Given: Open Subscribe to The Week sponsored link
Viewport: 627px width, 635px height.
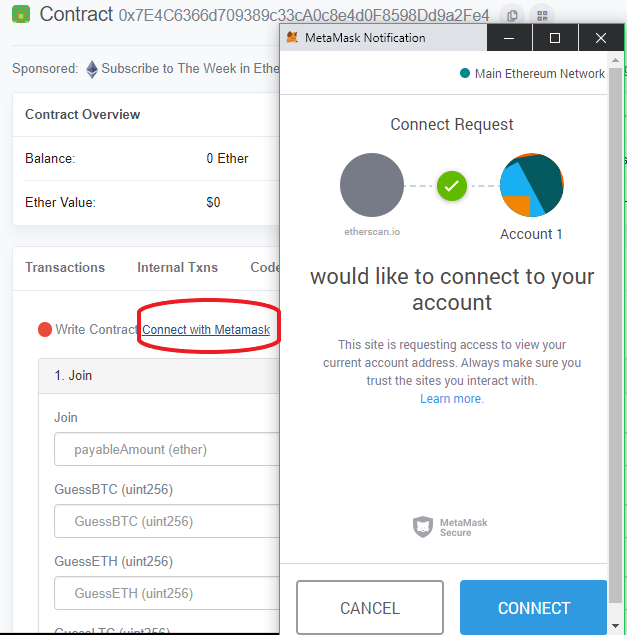Looking at the screenshot, I should point(190,68).
